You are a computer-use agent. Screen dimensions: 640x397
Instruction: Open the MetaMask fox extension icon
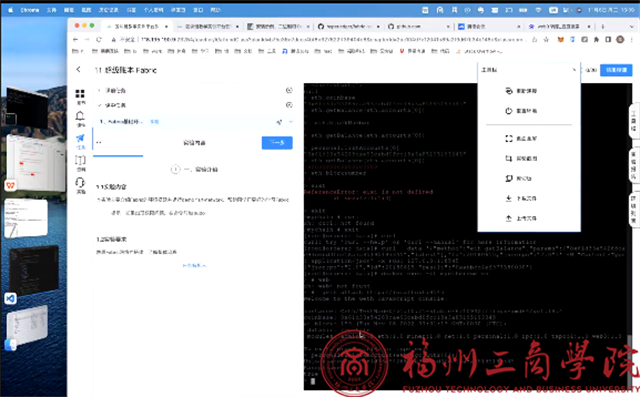[x=561, y=40]
